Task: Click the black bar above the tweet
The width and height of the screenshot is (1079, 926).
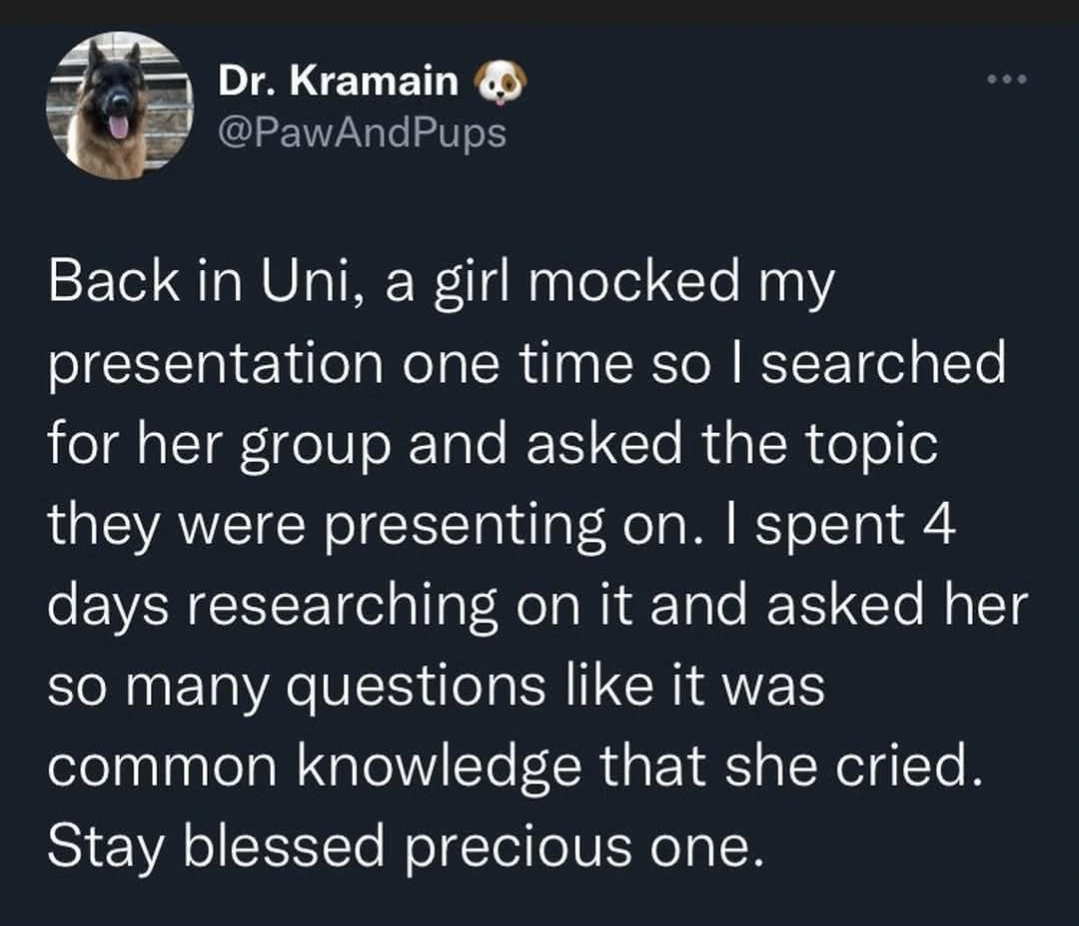Action: (539, 11)
